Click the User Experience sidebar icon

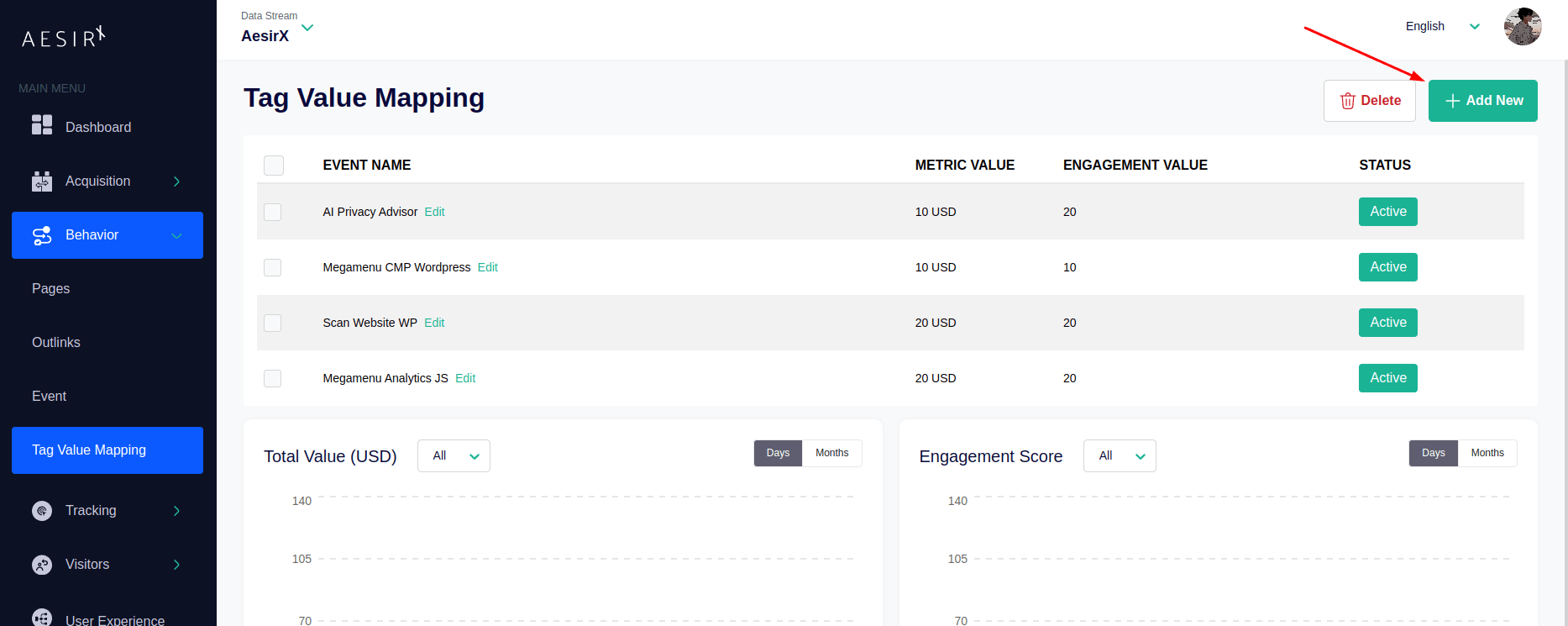42,618
